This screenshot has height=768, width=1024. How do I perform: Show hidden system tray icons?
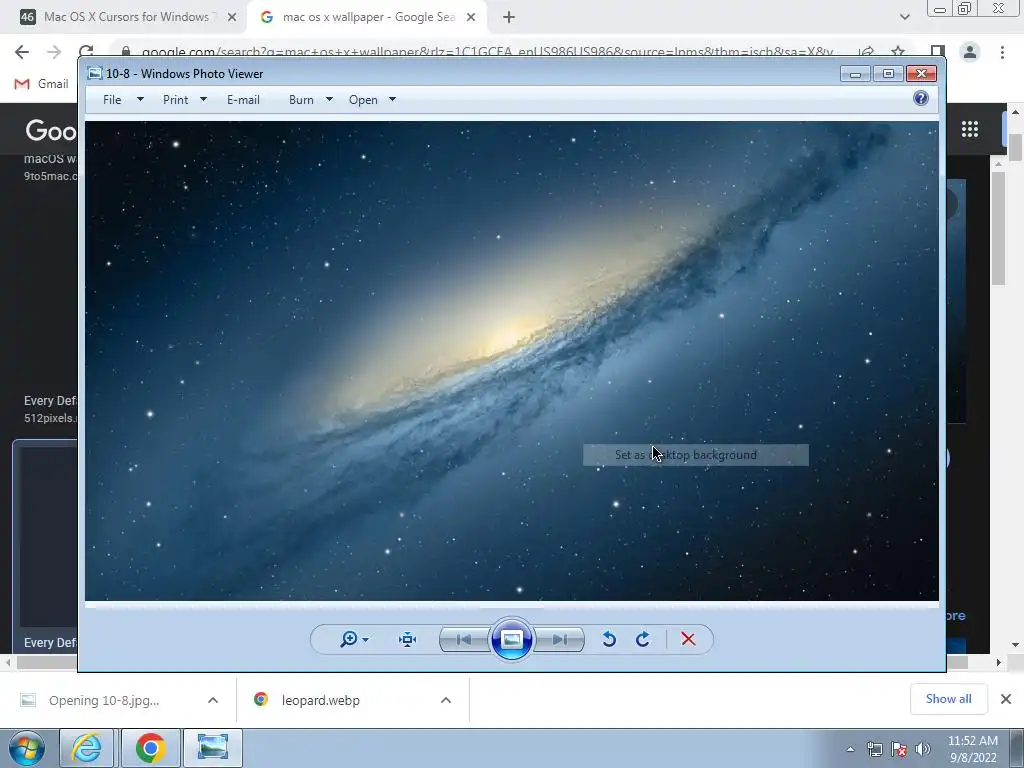tap(850, 749)
